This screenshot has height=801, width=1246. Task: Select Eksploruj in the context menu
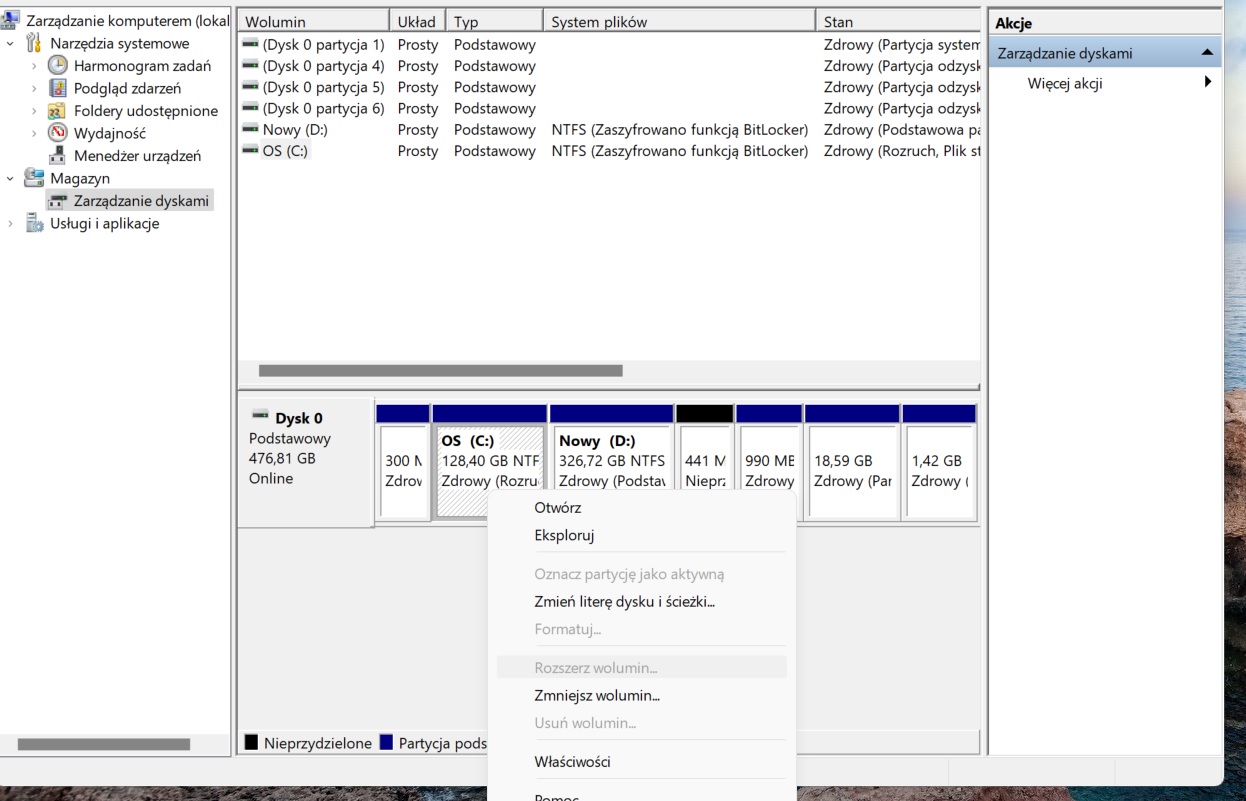(x=564, y=535)
